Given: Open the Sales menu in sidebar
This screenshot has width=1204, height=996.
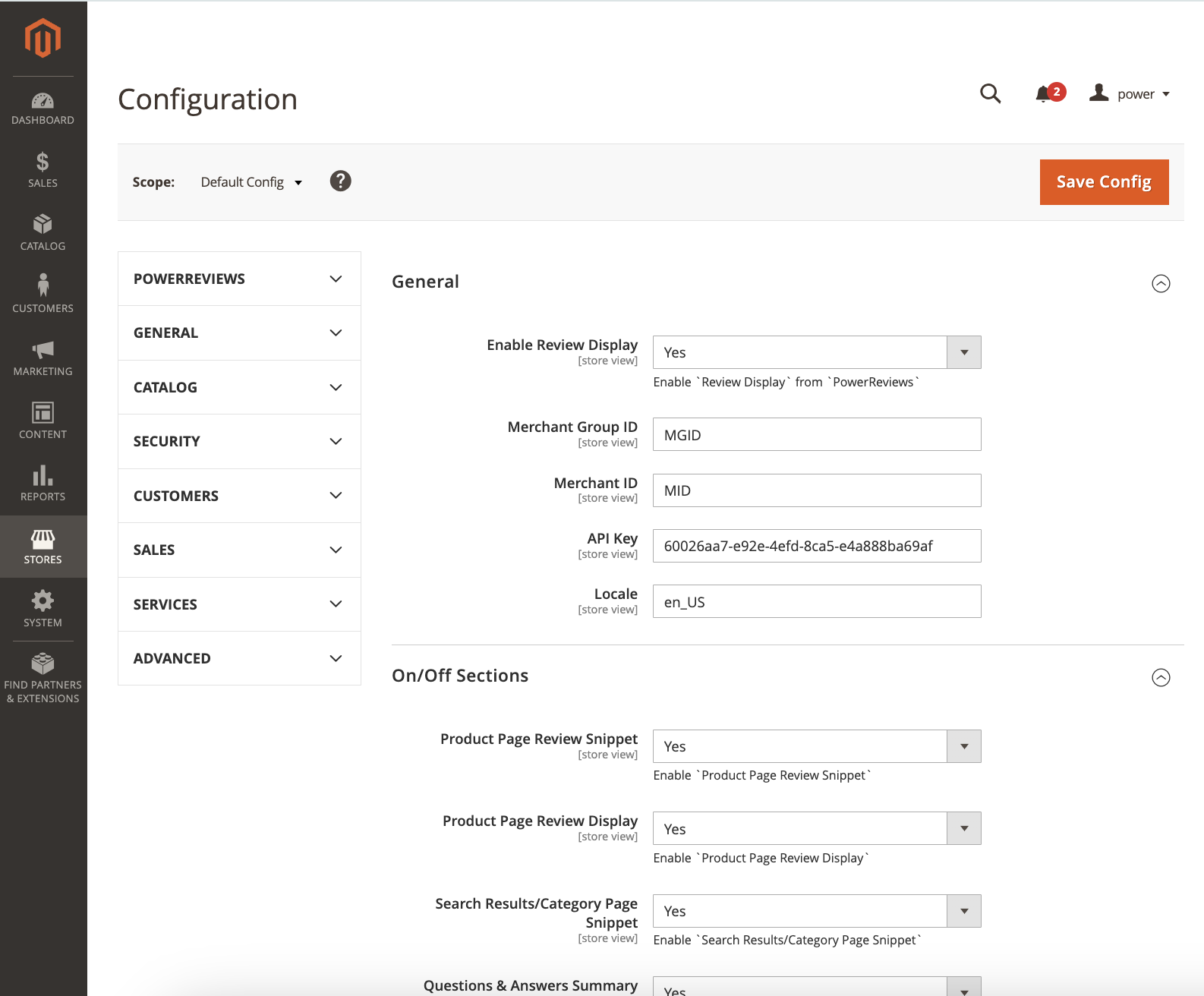Looking at the screenshot, I should 43,170.
